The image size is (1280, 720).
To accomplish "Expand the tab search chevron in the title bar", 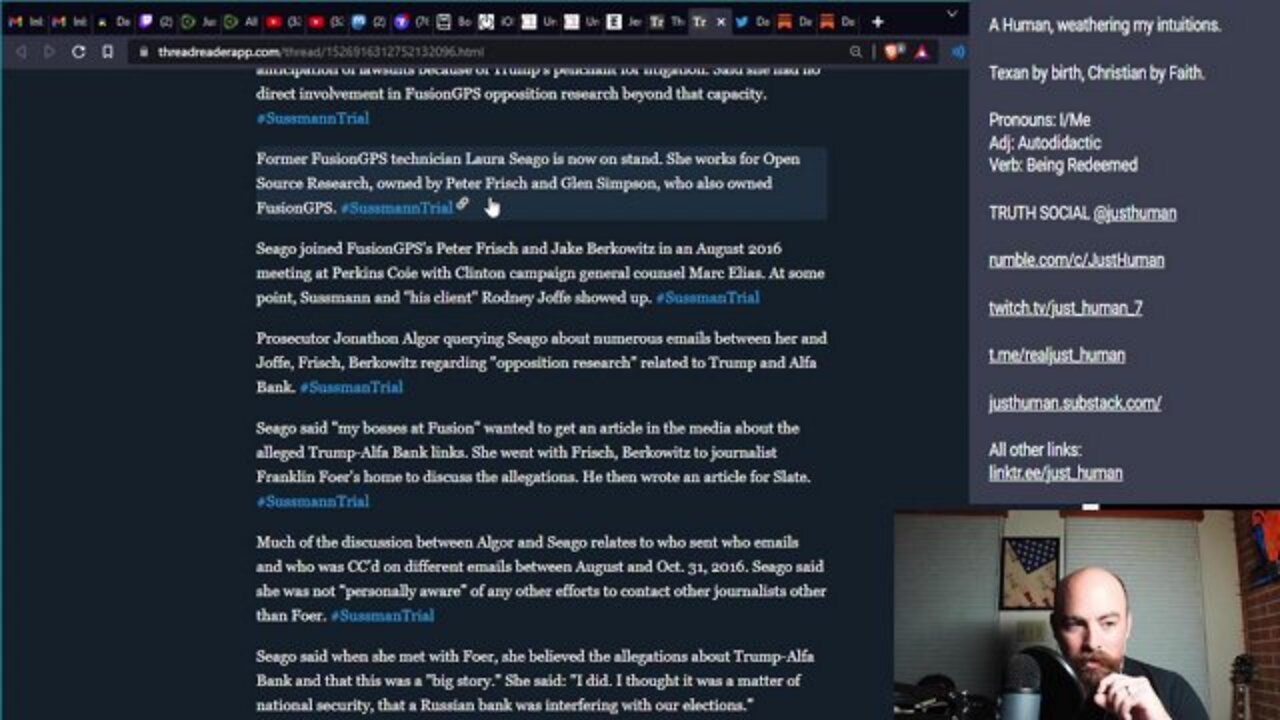I will coord(951,14).
